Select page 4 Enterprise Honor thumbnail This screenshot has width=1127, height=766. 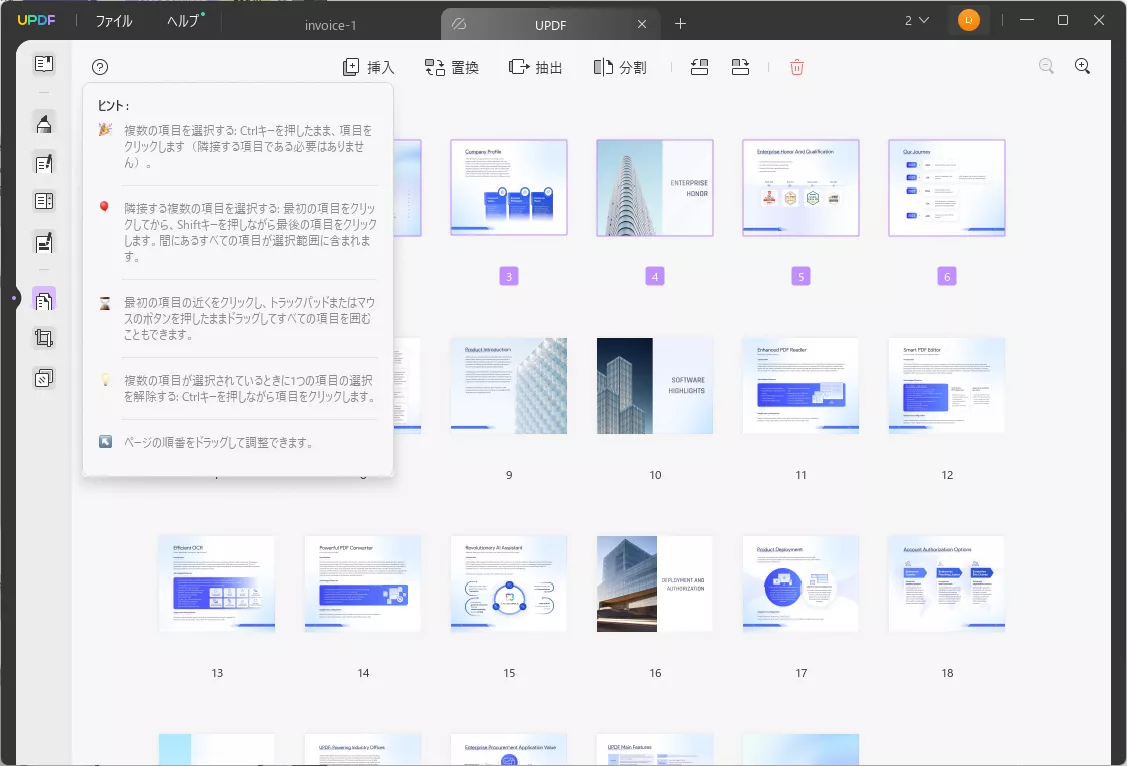click(655, 188)
